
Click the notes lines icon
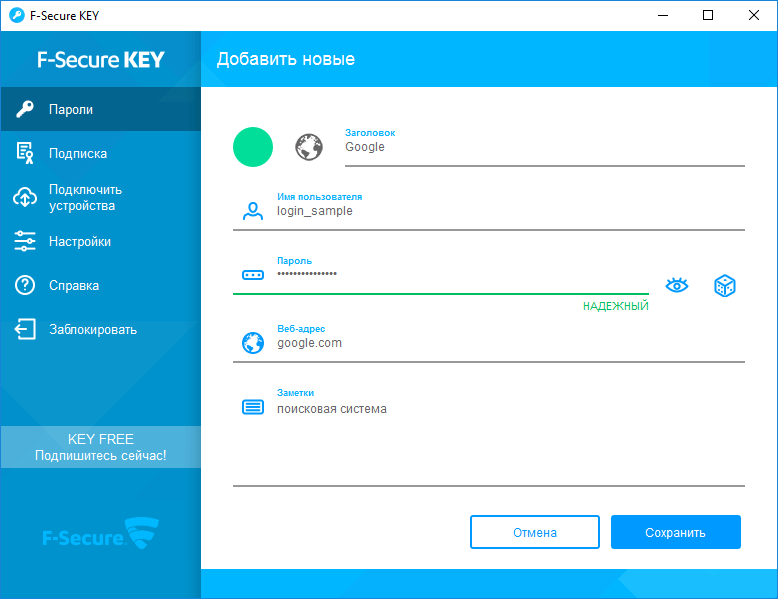coord(253,407)
